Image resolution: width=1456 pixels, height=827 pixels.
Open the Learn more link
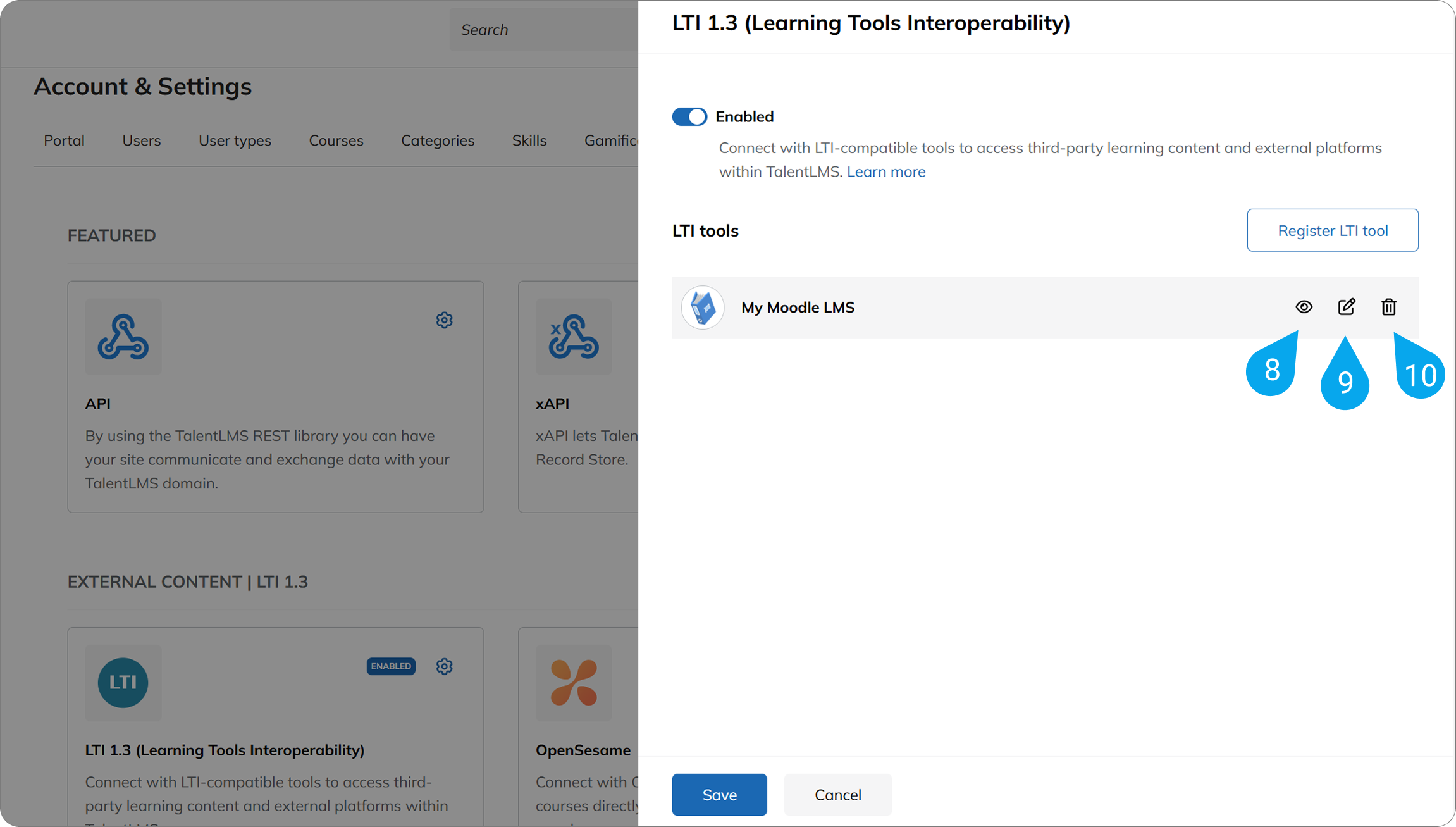(885, 171)
